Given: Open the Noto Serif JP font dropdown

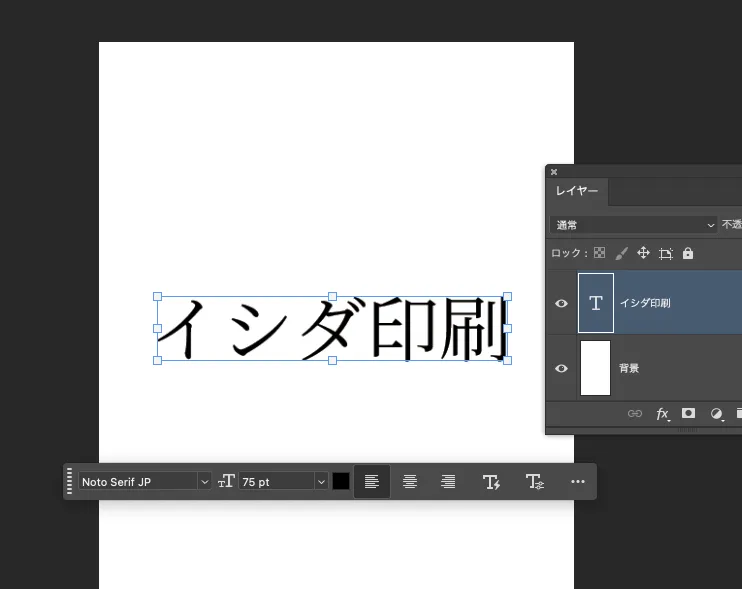Looking at the screenshot, I should pos(204,482).
